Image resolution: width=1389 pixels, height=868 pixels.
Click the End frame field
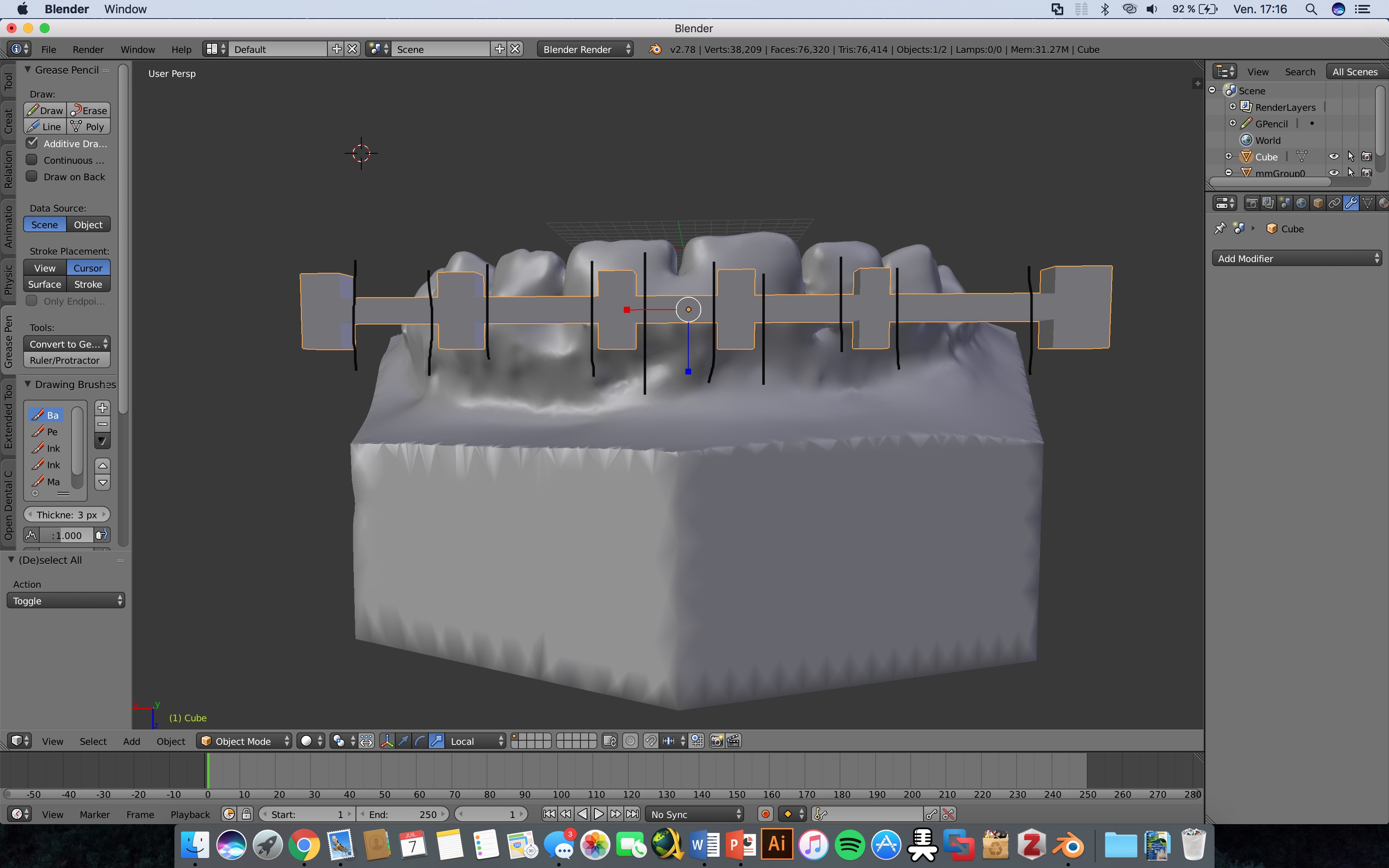point(403,814)
